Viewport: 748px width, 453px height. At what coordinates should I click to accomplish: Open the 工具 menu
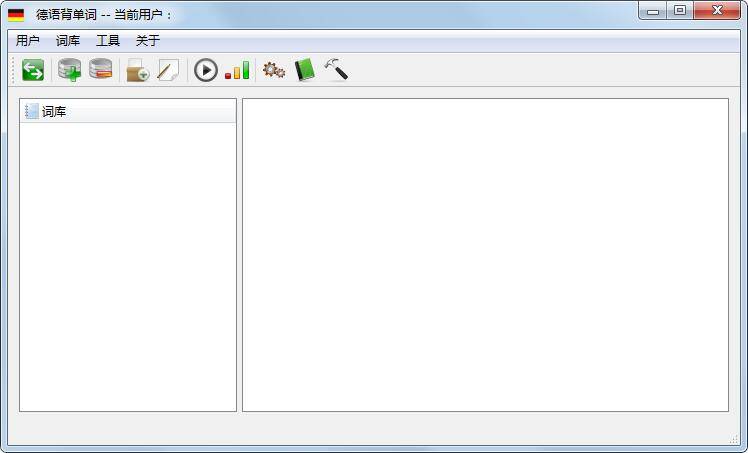(x=108, y=41)
